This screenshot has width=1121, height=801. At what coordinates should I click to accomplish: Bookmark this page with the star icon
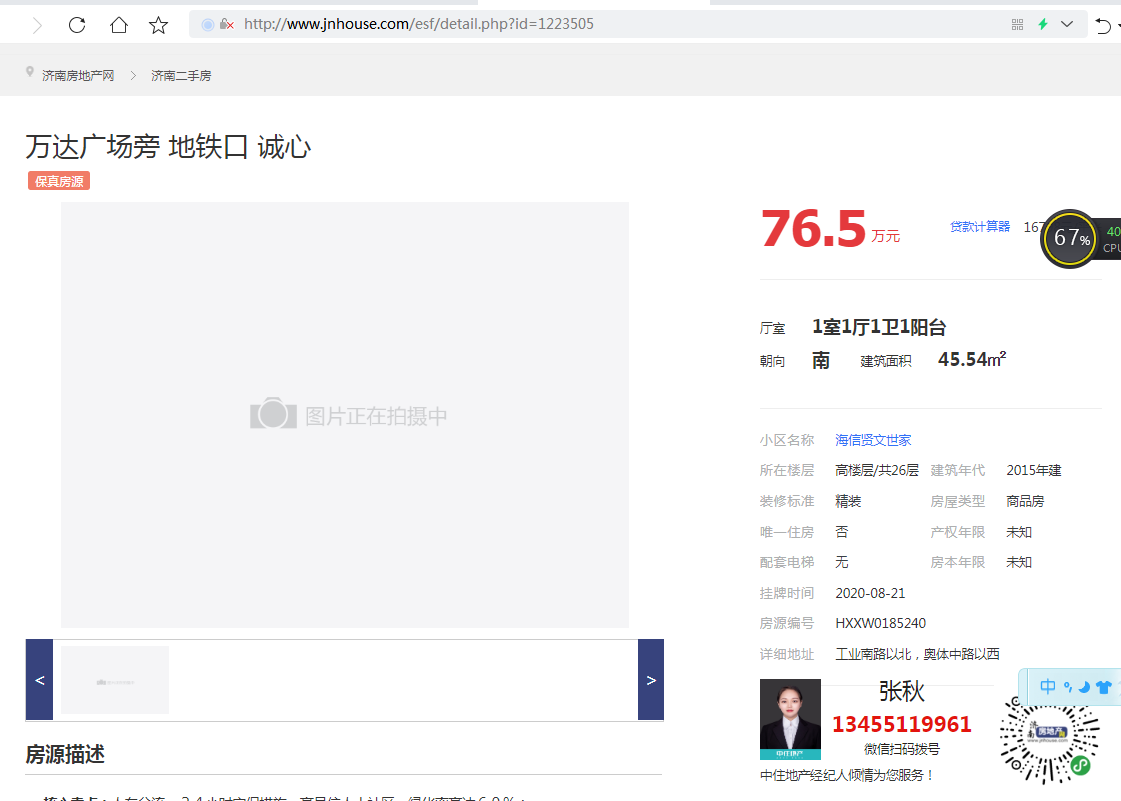point(158,25)
